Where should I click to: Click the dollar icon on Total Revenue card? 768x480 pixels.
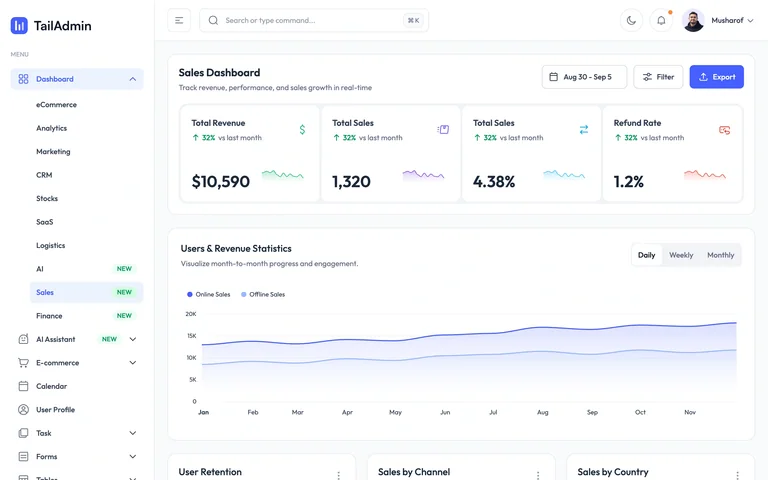pos(302,130)
